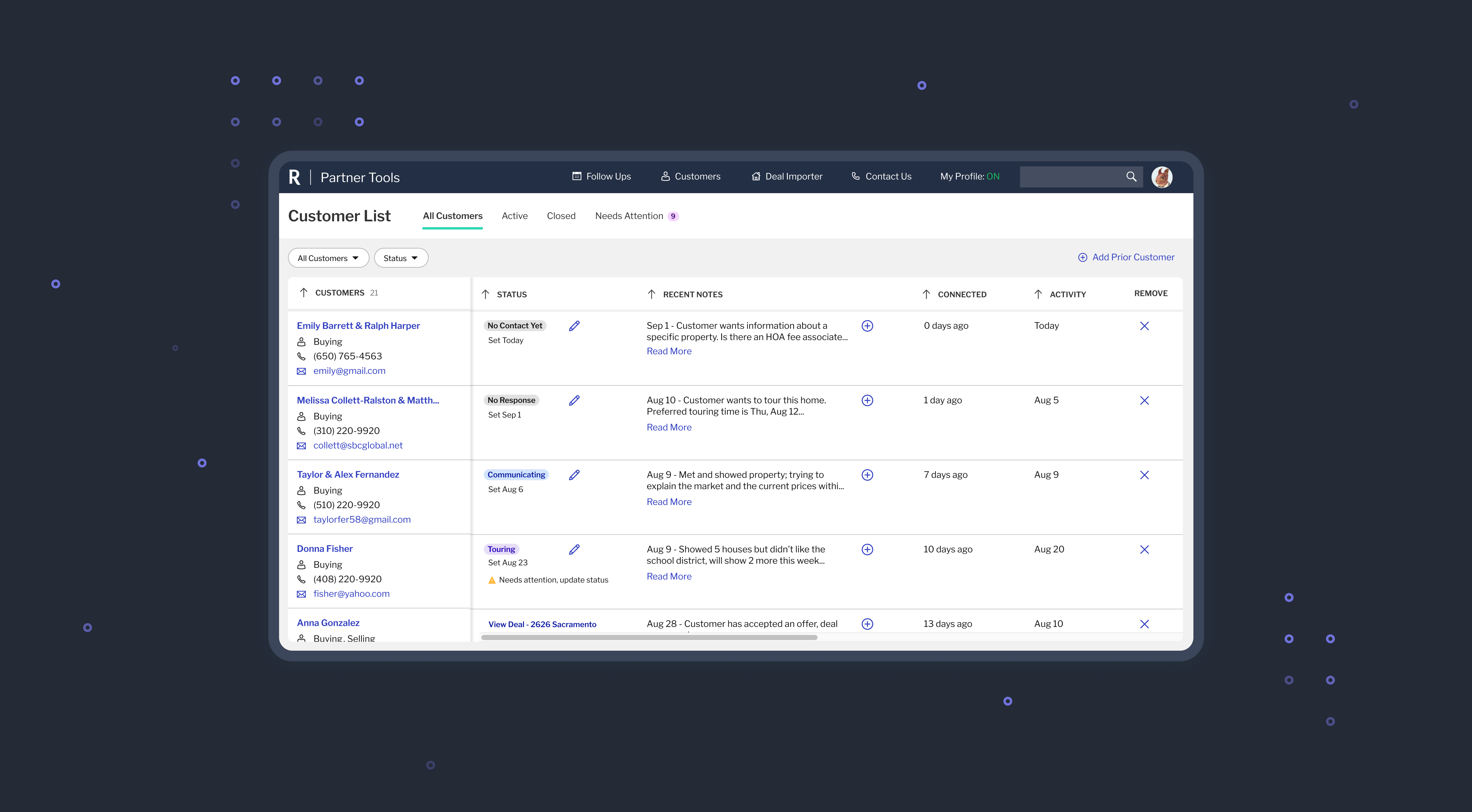
Task: Click phone number (510) 220-9920
Action: [346, 505]
